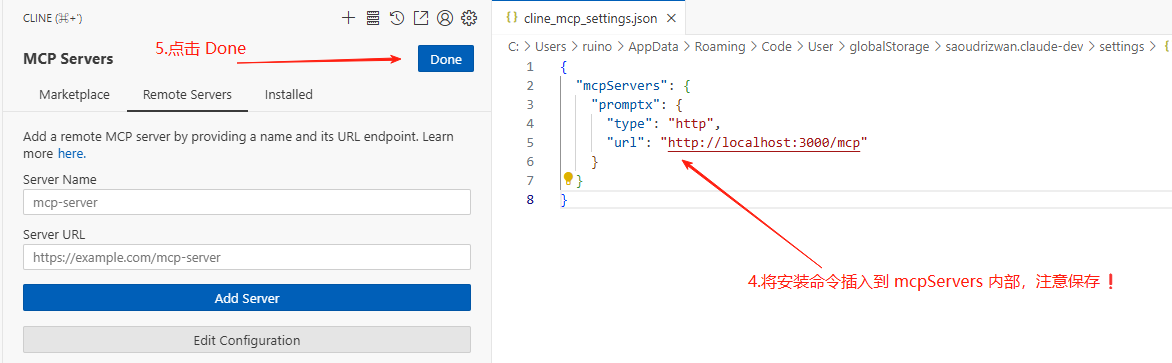Switch to the Installed tab
The width and height of the screenshot is (1172, 363).
(289, 95)
